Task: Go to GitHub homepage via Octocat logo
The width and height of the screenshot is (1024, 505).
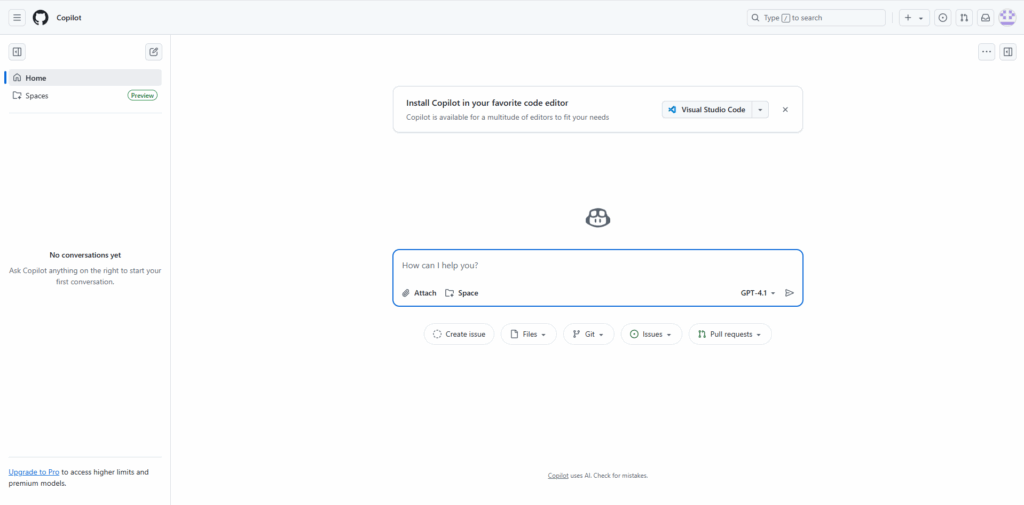Action: click(40, 18)
